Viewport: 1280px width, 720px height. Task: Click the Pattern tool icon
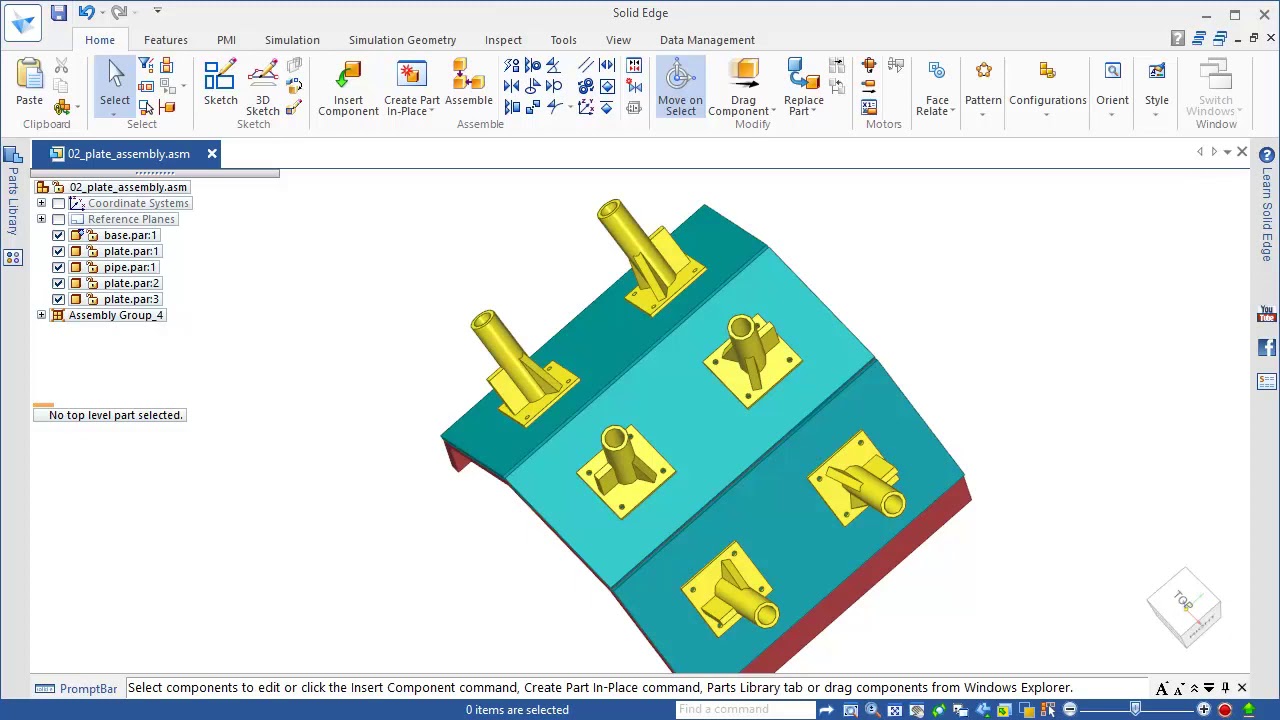point(983,72)
